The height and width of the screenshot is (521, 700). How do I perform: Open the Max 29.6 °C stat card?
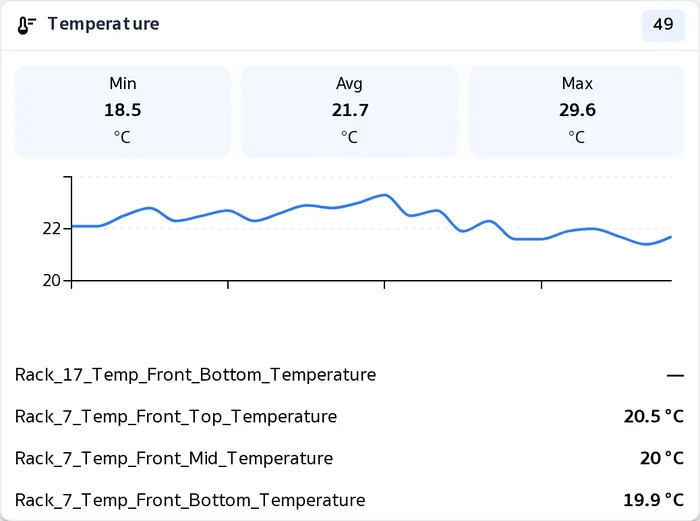point(577,111)
